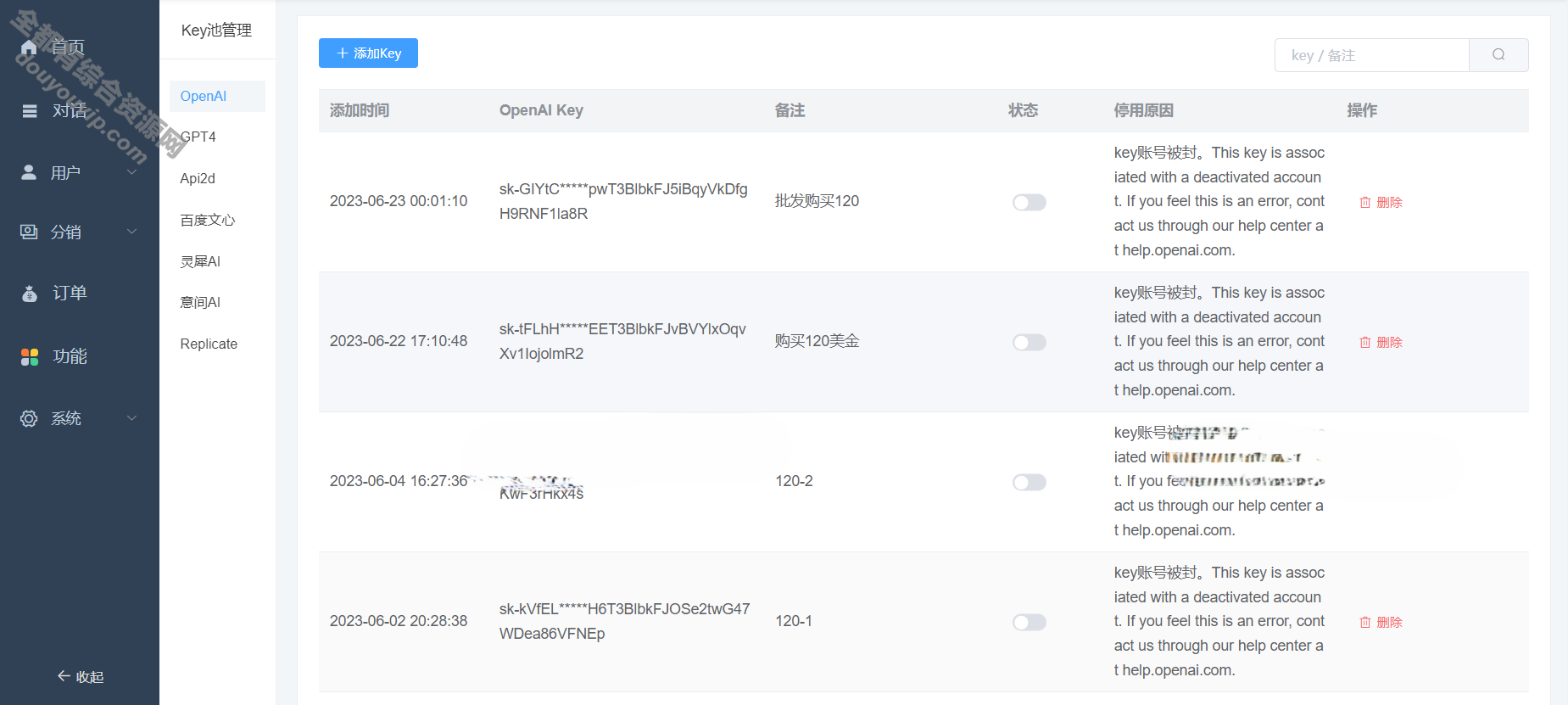
Task: Click the key starting with sk-GlYtC
Action: click(x=623, y=201)
